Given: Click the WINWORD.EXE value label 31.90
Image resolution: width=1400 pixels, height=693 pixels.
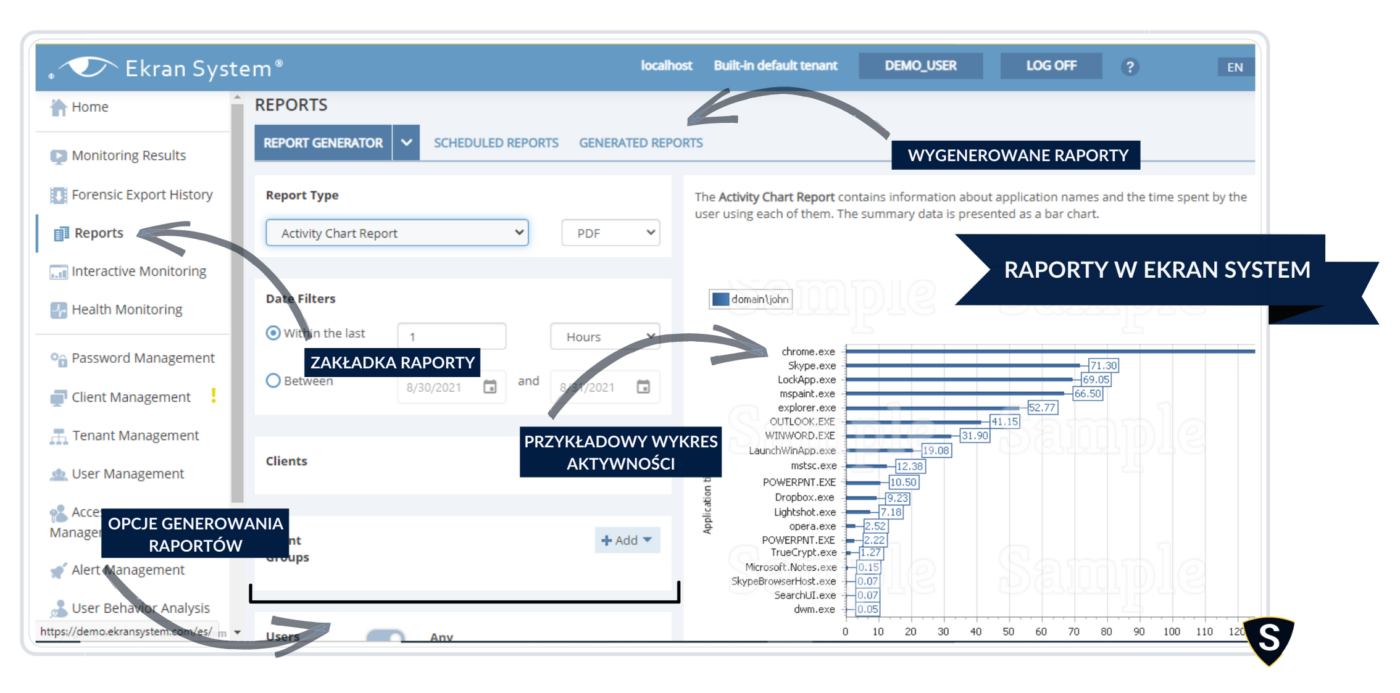Looking at the screenshot, I should (x=975, y=436).
